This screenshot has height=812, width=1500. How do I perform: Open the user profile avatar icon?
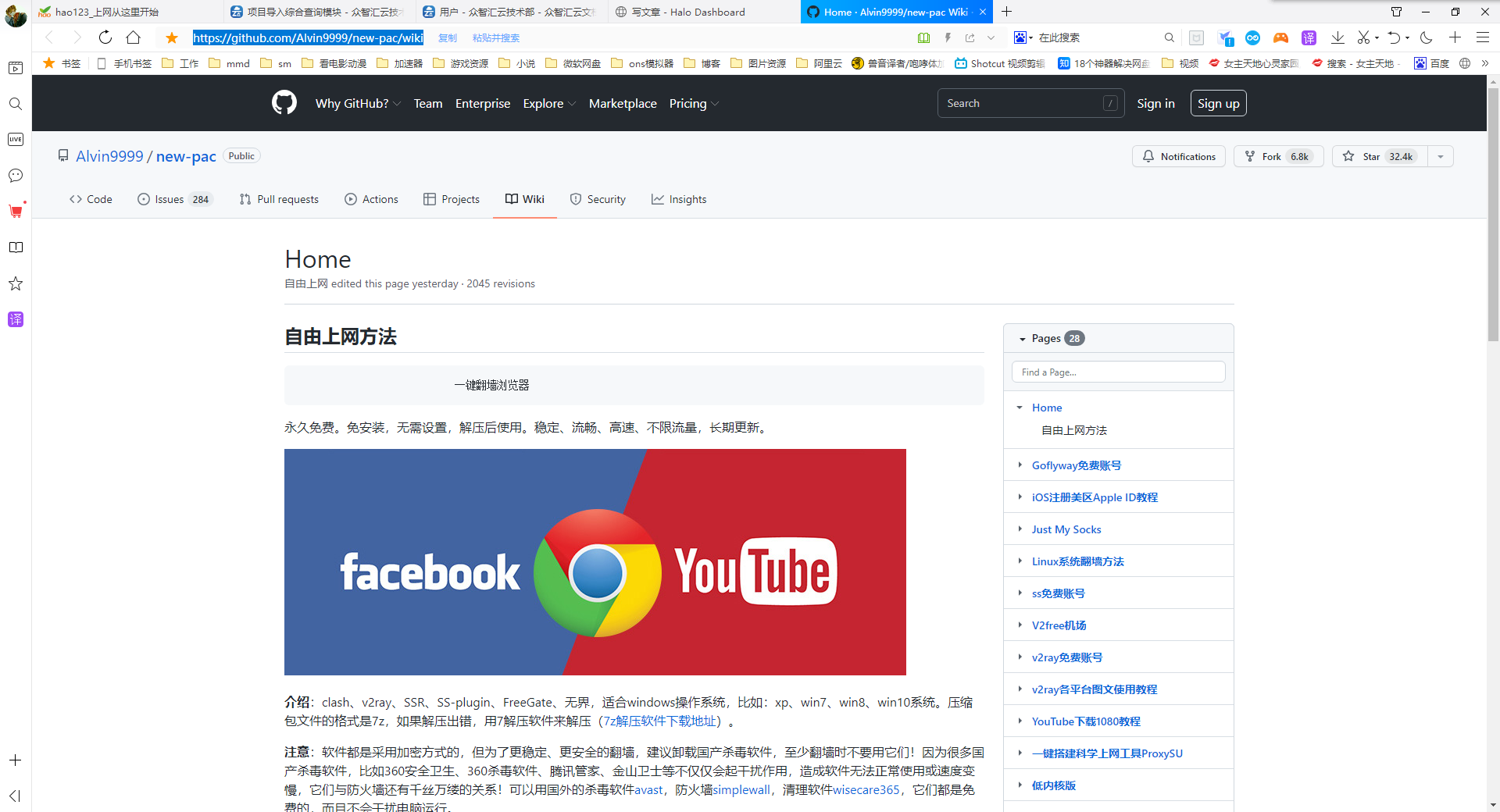[16, 16]
